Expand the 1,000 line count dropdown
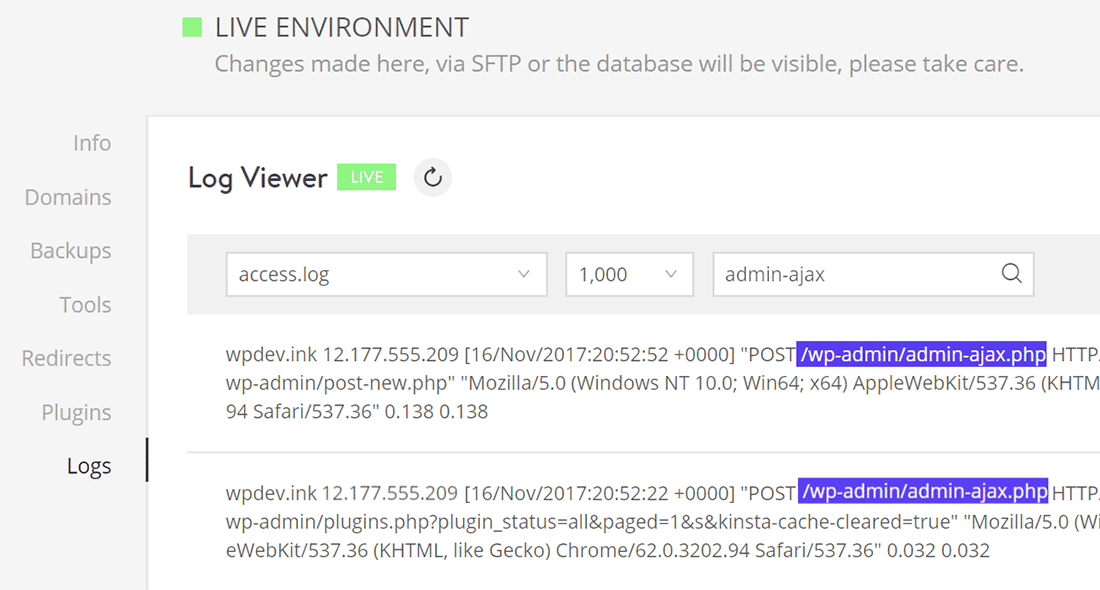The image size is (1100, 590). tap(629, 273)
